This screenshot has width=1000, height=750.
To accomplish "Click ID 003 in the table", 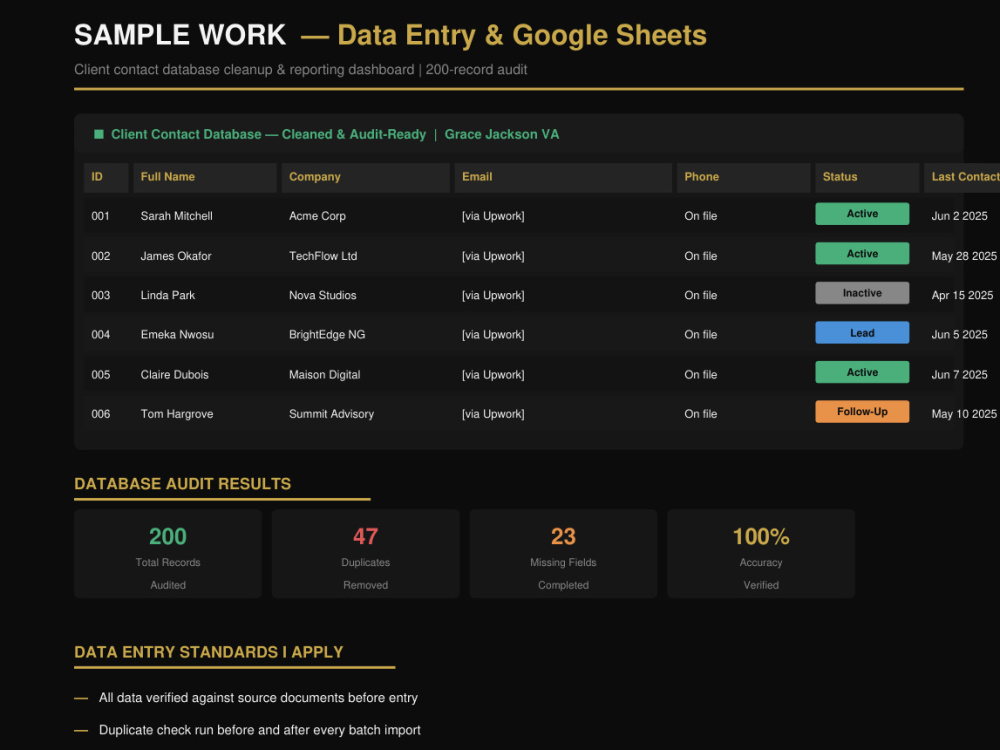I will (100, 295).
